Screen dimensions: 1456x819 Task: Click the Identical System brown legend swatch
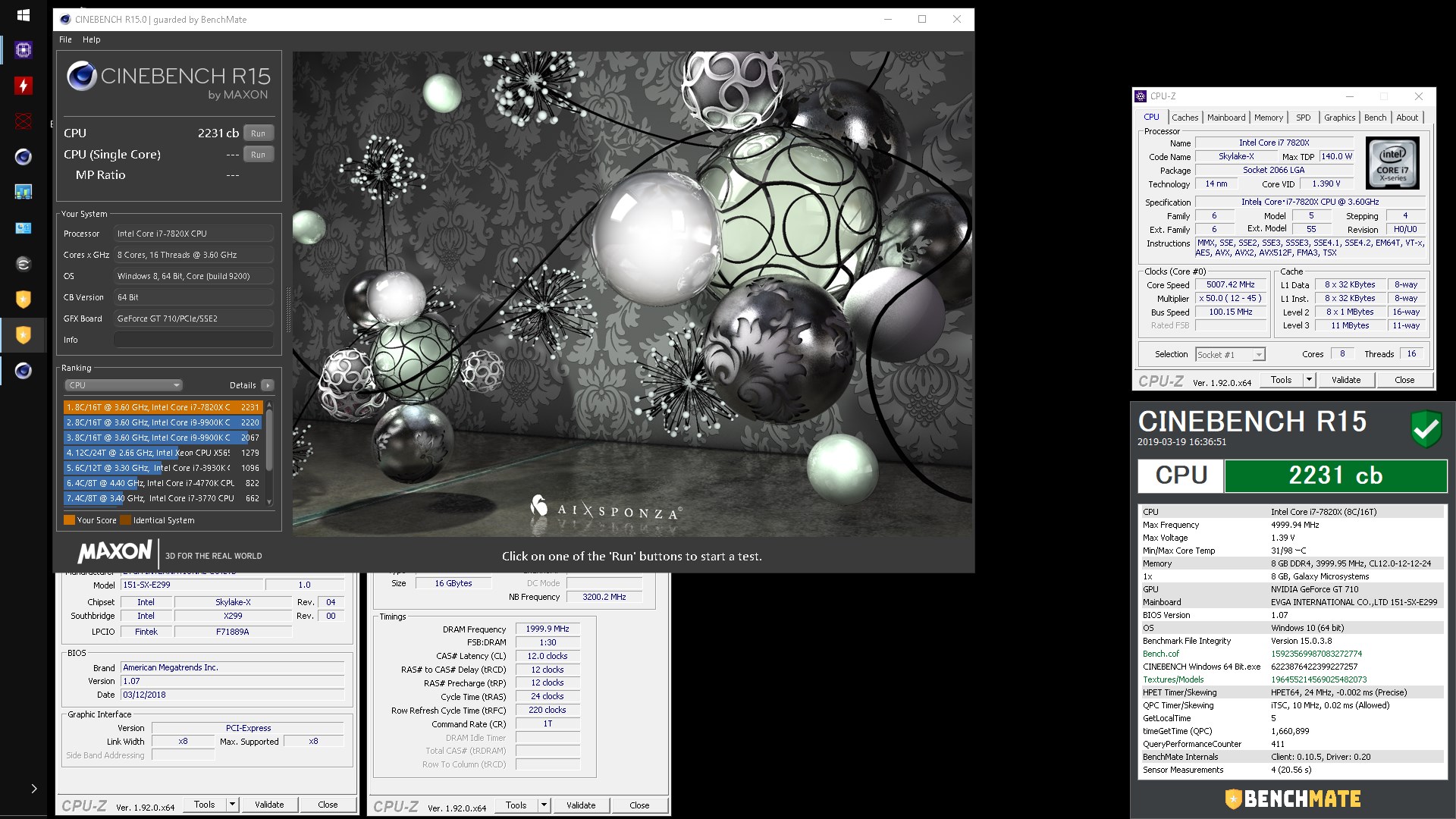coord(126,520)
